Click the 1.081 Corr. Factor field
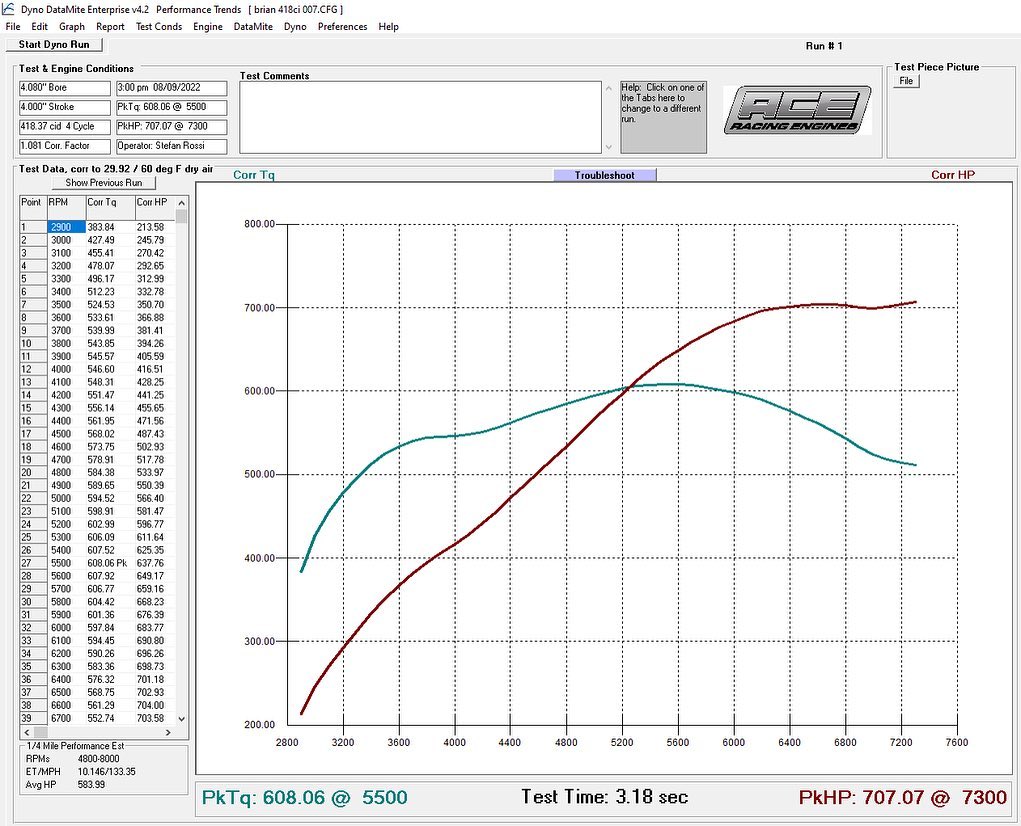This screenshot has height=826, width=1021. [65, 146]
